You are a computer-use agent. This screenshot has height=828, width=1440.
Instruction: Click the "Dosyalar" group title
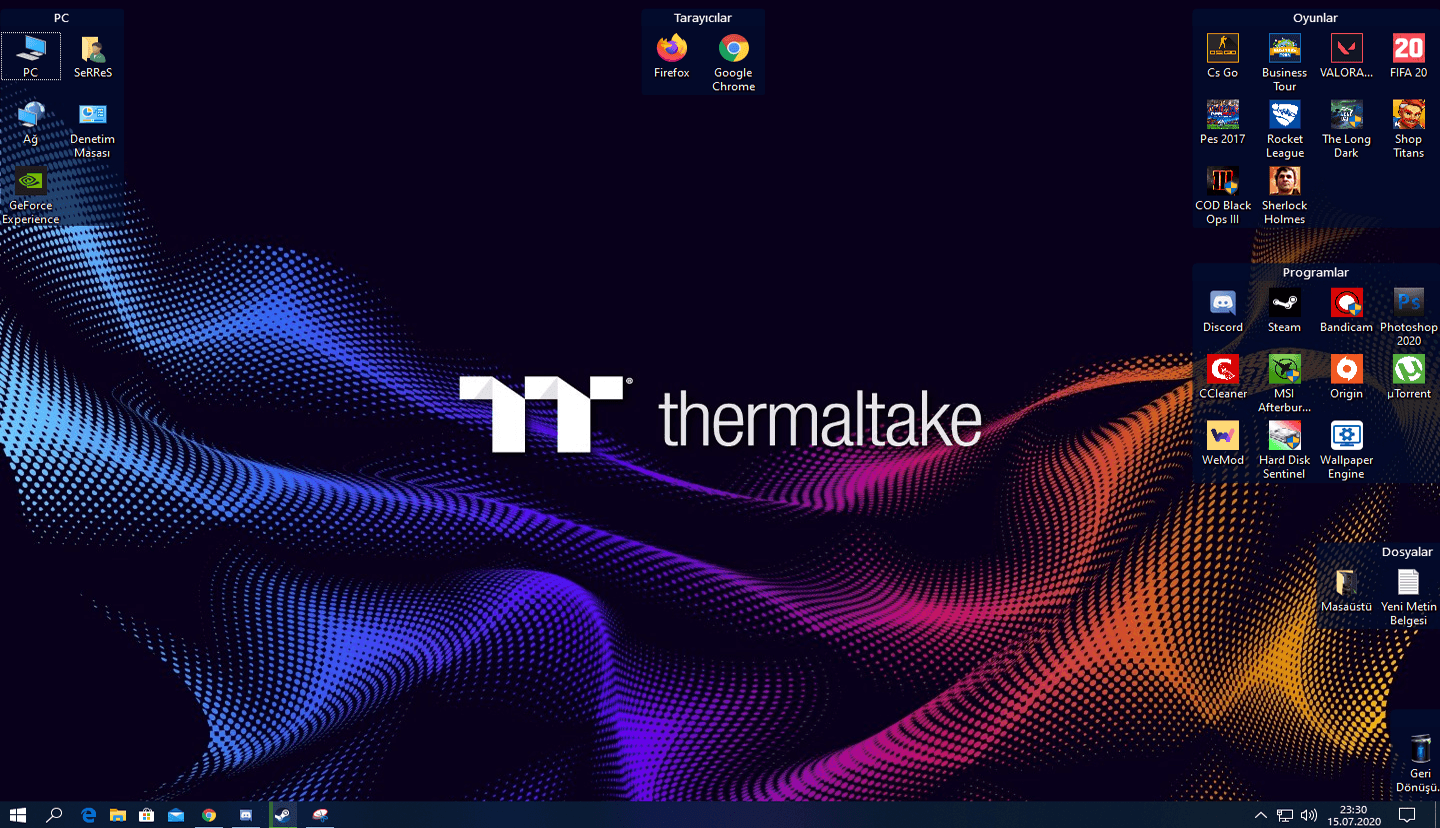(x=1407, y=552)
